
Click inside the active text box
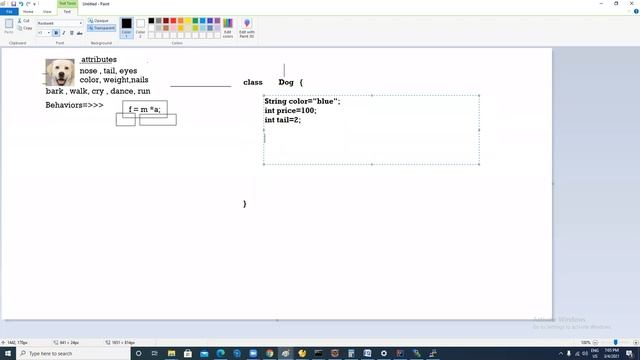(x=371, y=130)
